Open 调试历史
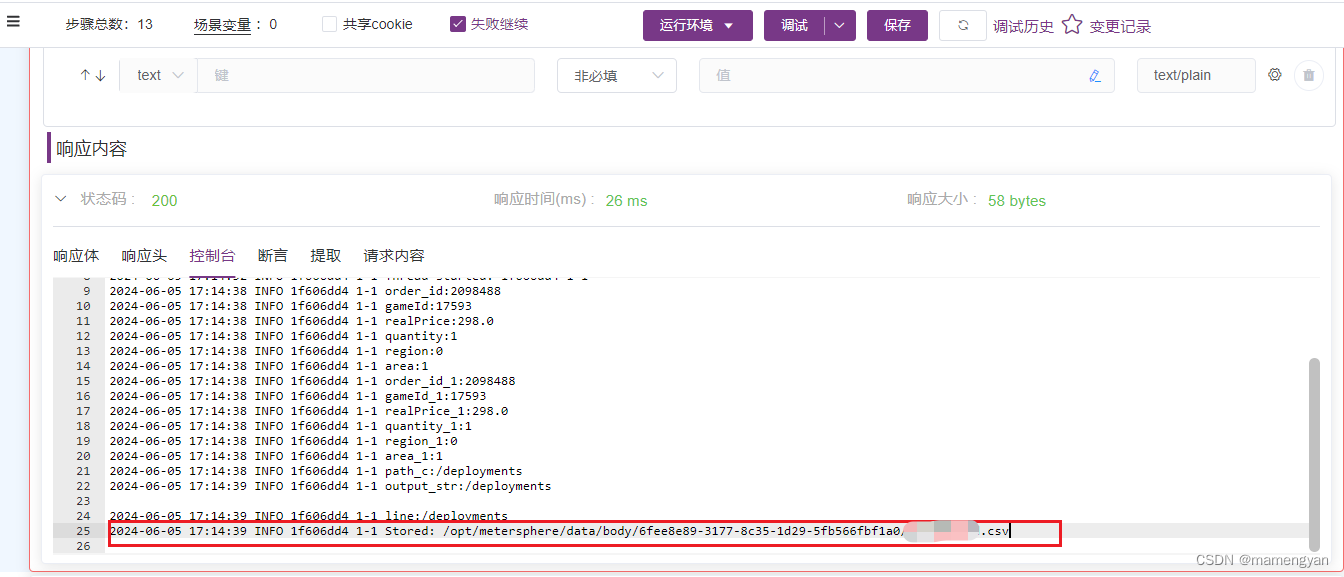1344x577 pixels. [1023, 26]
